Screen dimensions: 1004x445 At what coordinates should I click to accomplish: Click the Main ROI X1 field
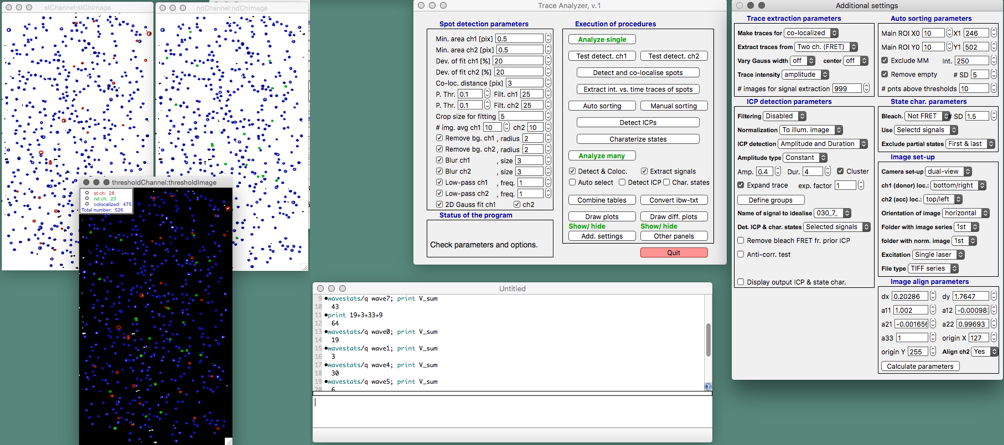pos(975,33)
